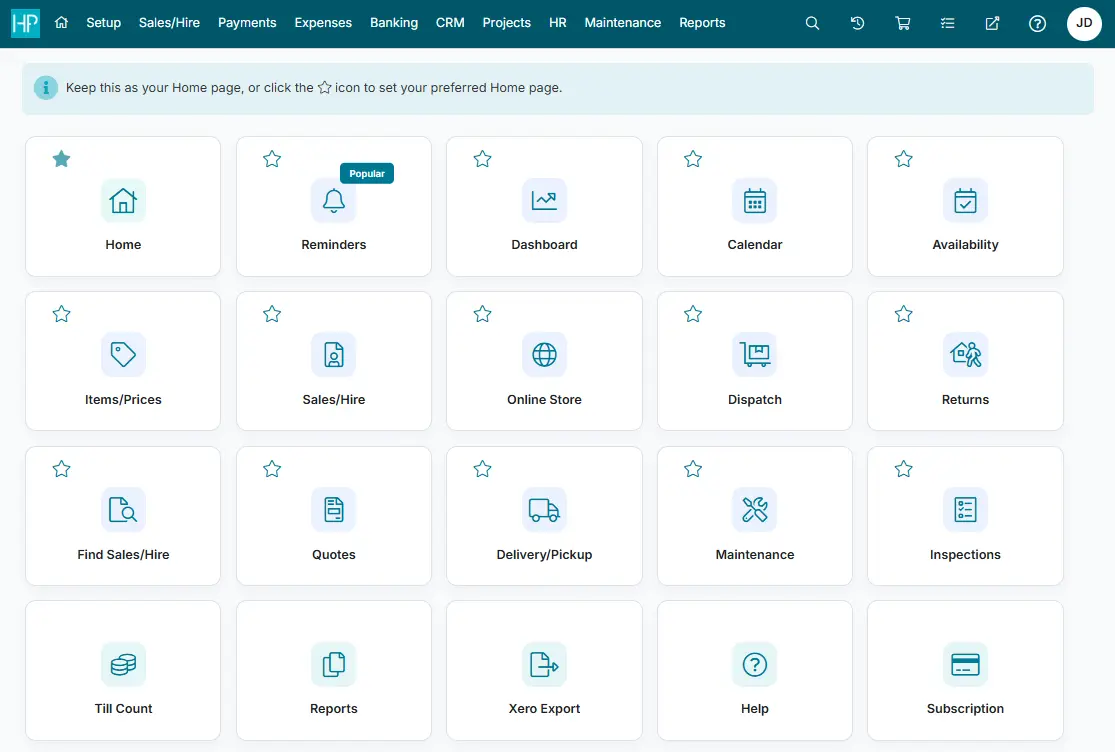
Task: Click the Reminders bell icon
Action: tap(334, 200)
